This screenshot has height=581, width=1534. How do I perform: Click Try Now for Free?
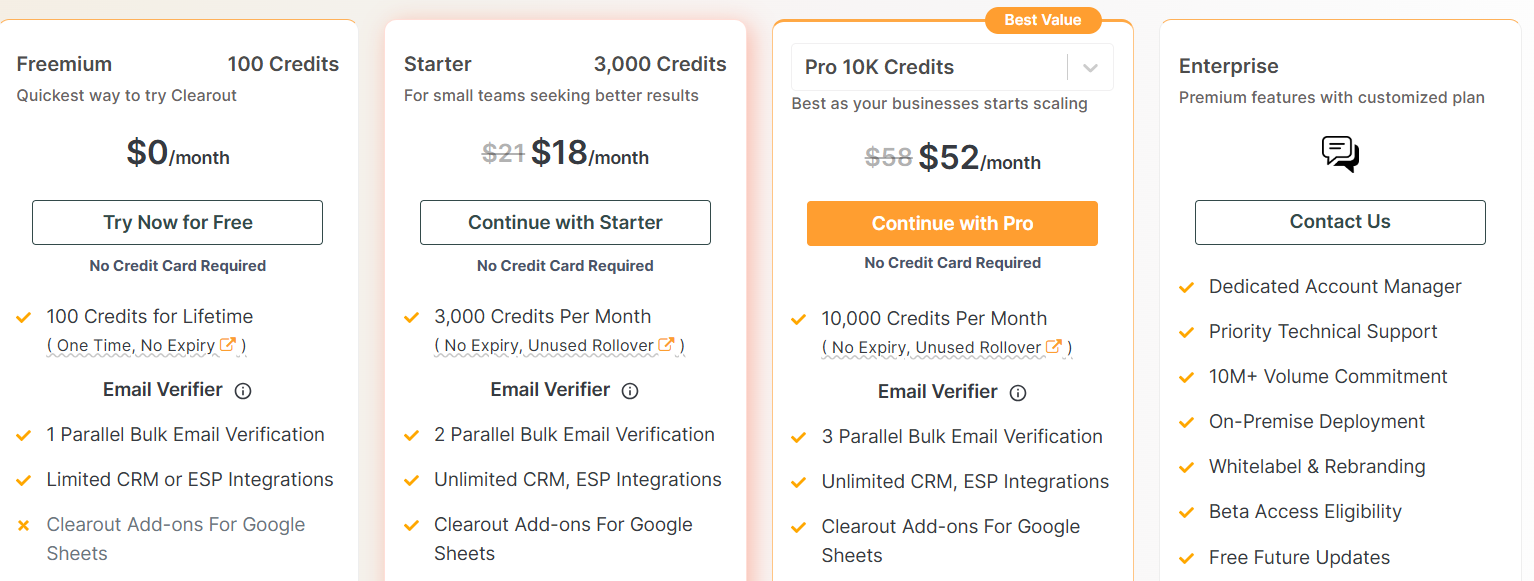(177, 222)
